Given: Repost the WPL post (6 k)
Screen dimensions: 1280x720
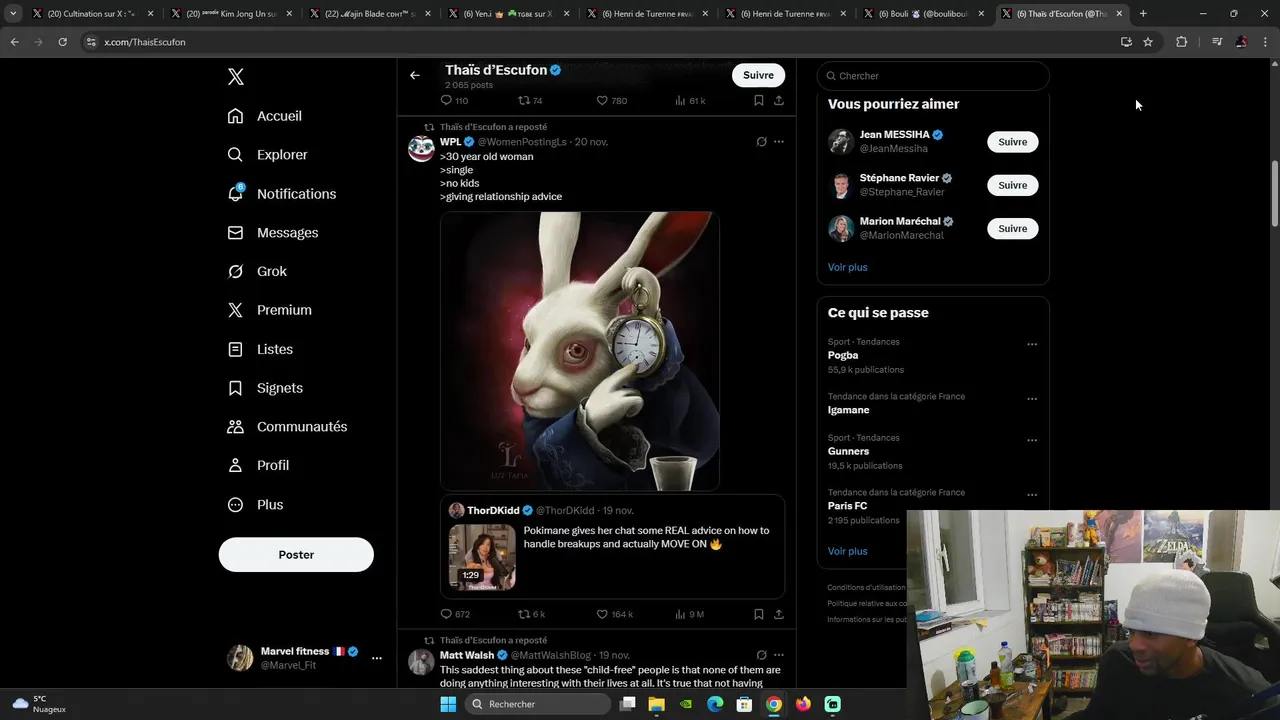Looking at the screenshot, I should click(x=531, y=614).
